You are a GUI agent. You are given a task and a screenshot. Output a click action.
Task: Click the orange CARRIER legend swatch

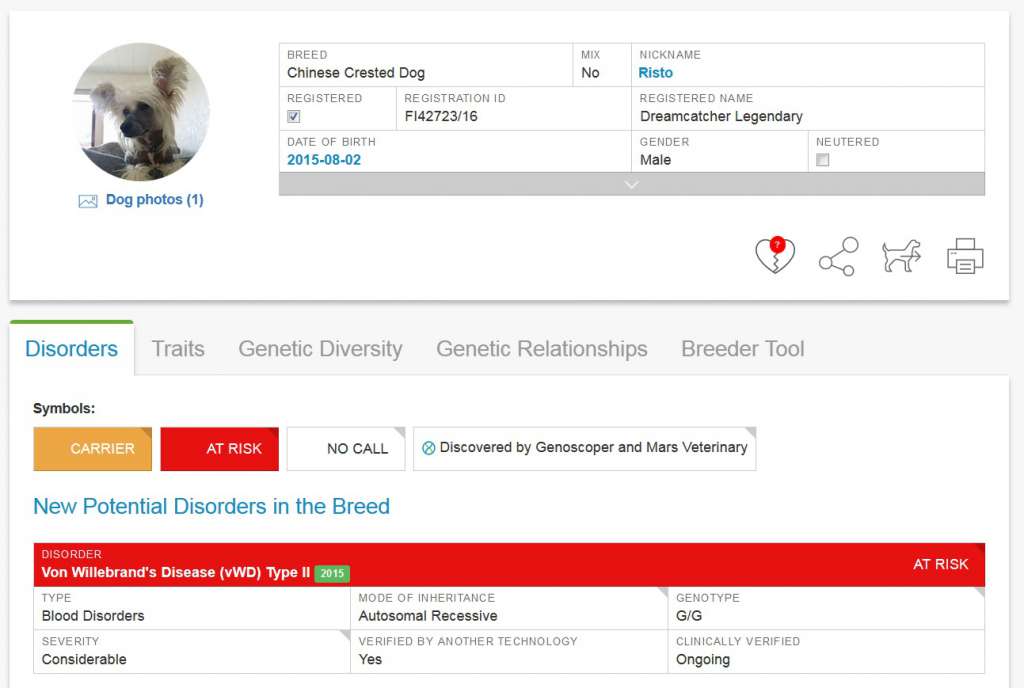pos(93,449)
